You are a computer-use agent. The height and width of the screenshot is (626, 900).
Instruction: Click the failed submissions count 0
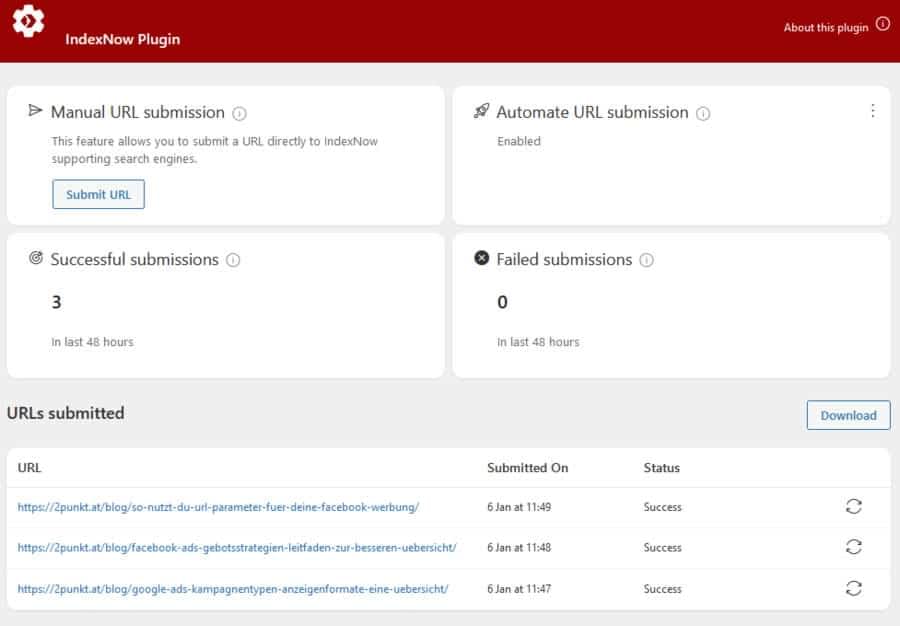(x=502, y=302)
